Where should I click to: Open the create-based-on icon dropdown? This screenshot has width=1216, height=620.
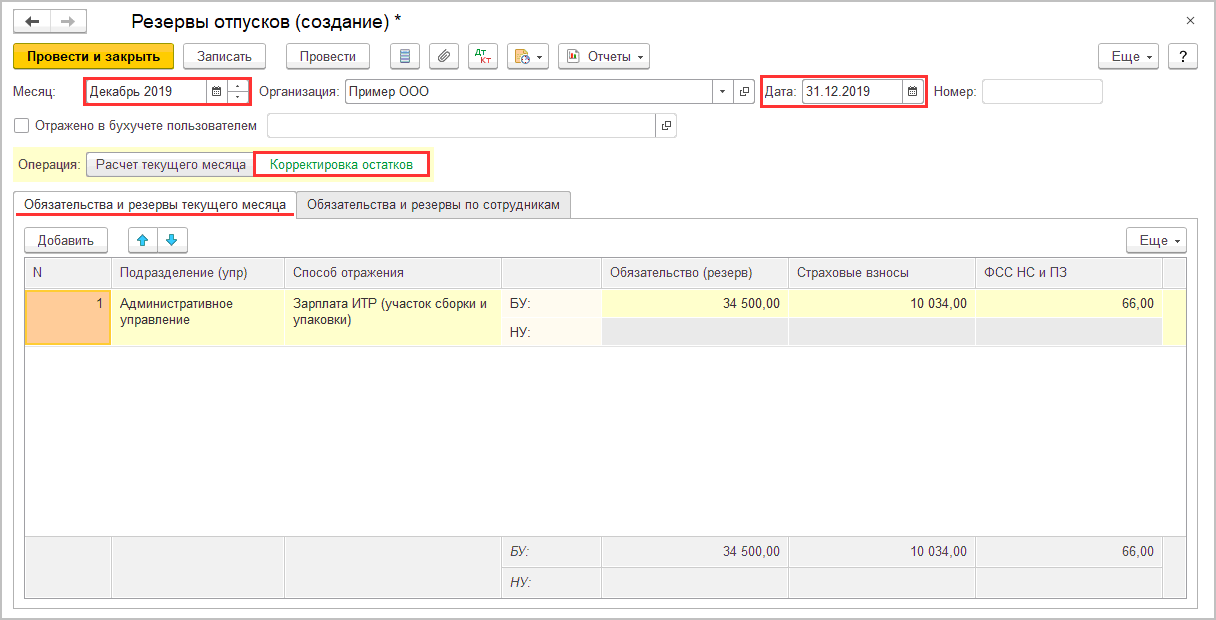[x=528, y=56]
